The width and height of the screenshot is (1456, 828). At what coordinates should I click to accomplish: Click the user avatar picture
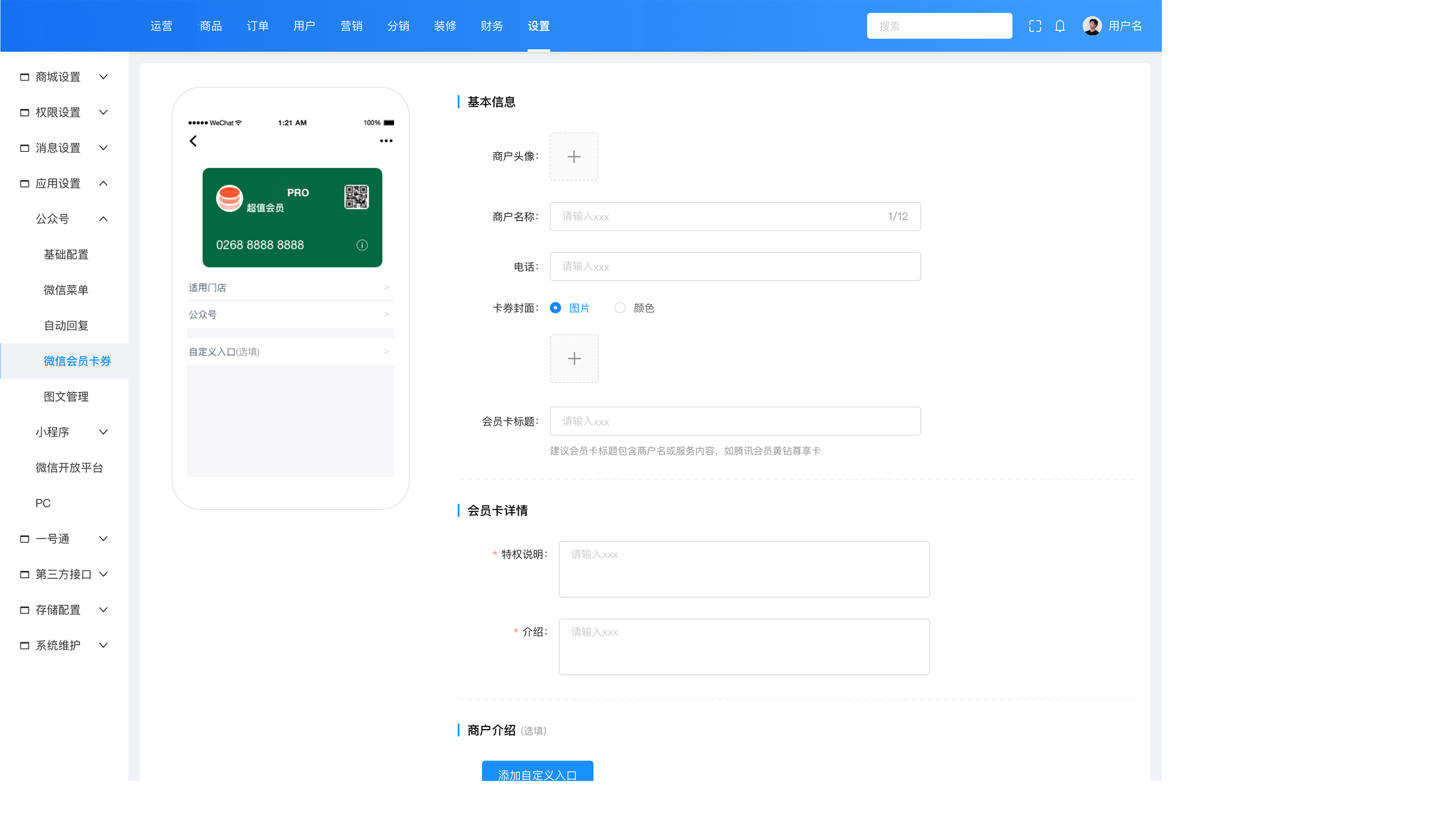pos(1092,26)
